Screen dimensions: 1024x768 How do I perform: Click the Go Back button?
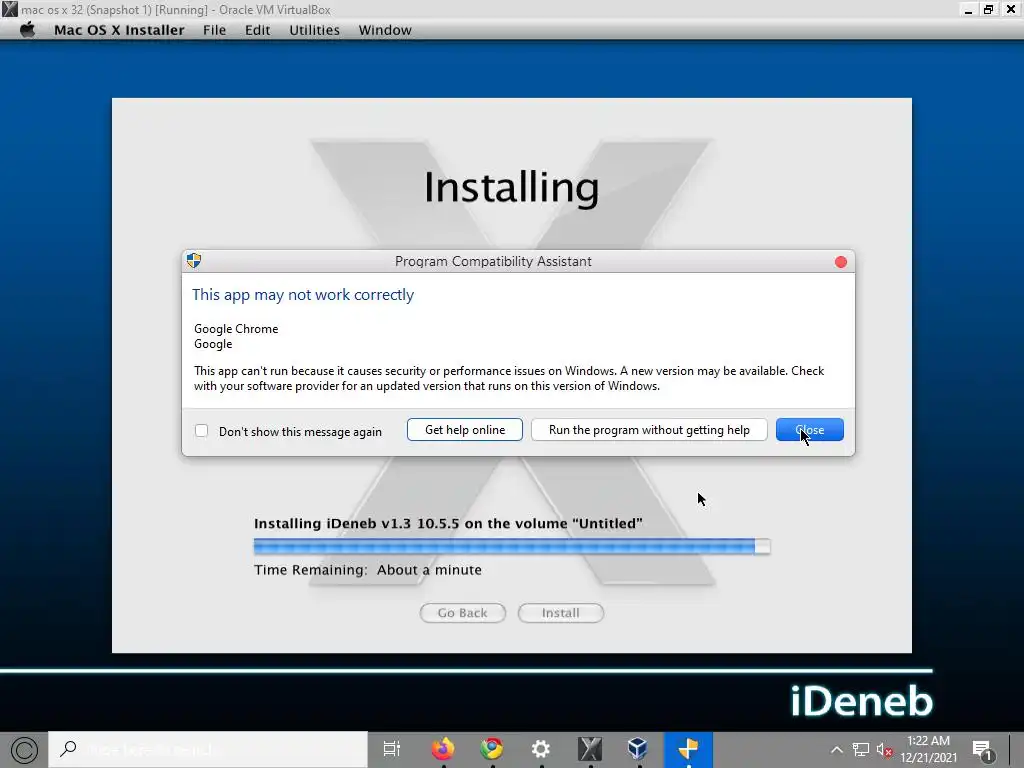coord(462,613)
